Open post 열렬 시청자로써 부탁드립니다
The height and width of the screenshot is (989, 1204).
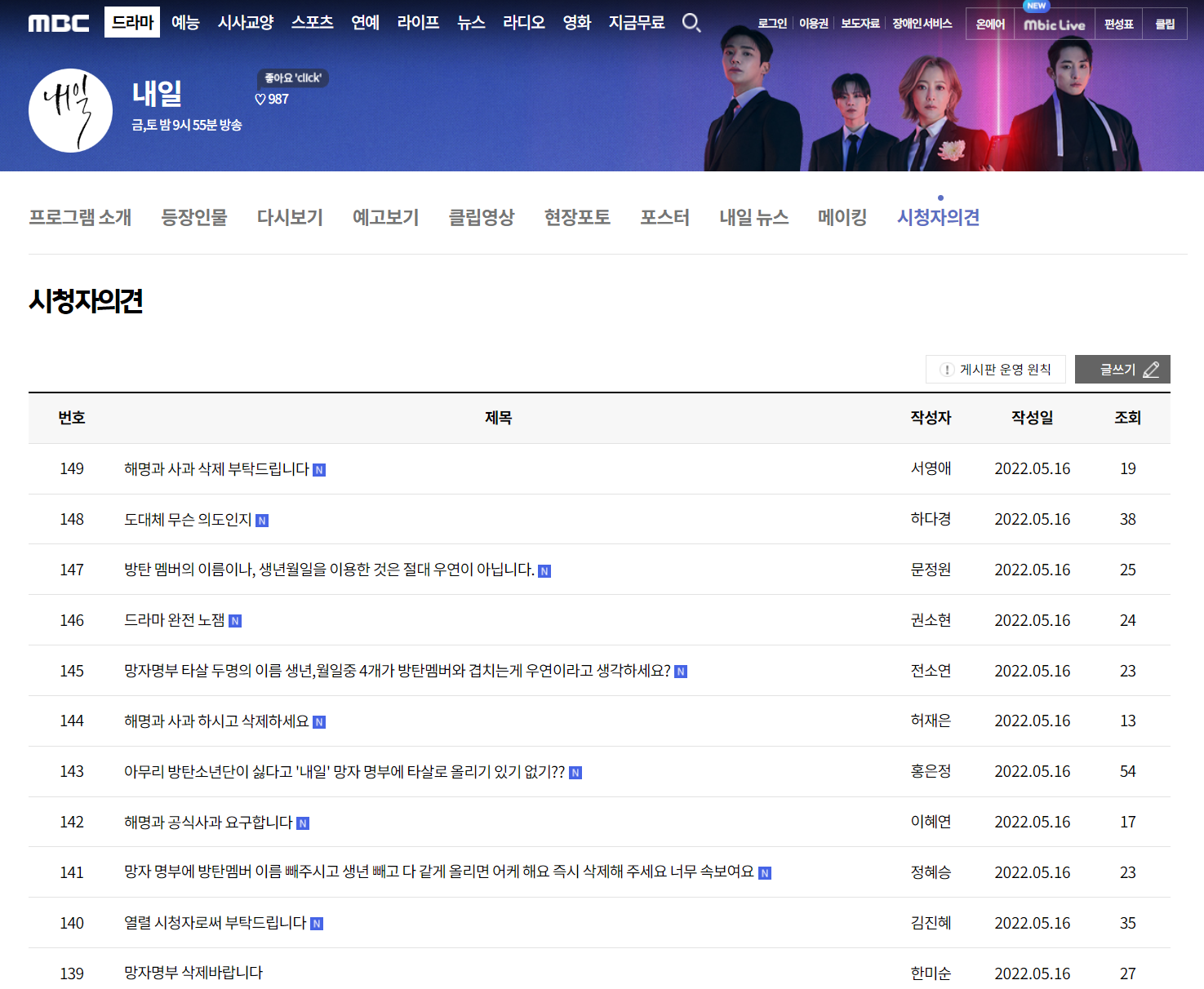(x=215, y=923)
